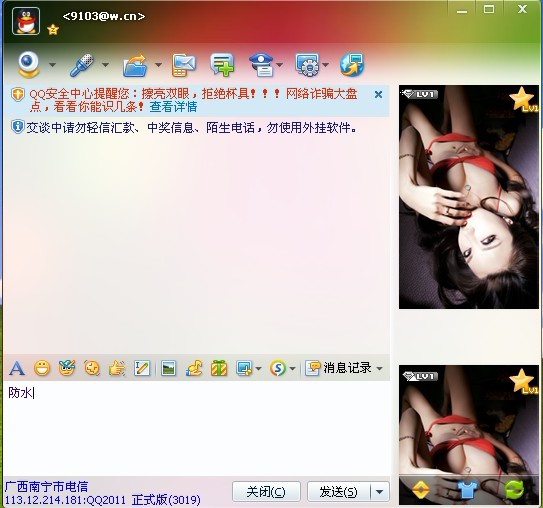This screenshot has width=543, height=508.
Task: Send a gift with gift box icon
Action: (219, 368)
